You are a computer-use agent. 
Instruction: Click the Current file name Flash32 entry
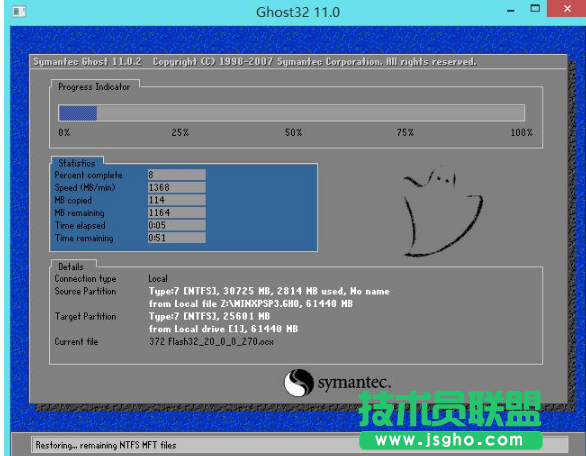tap(211, 342)
